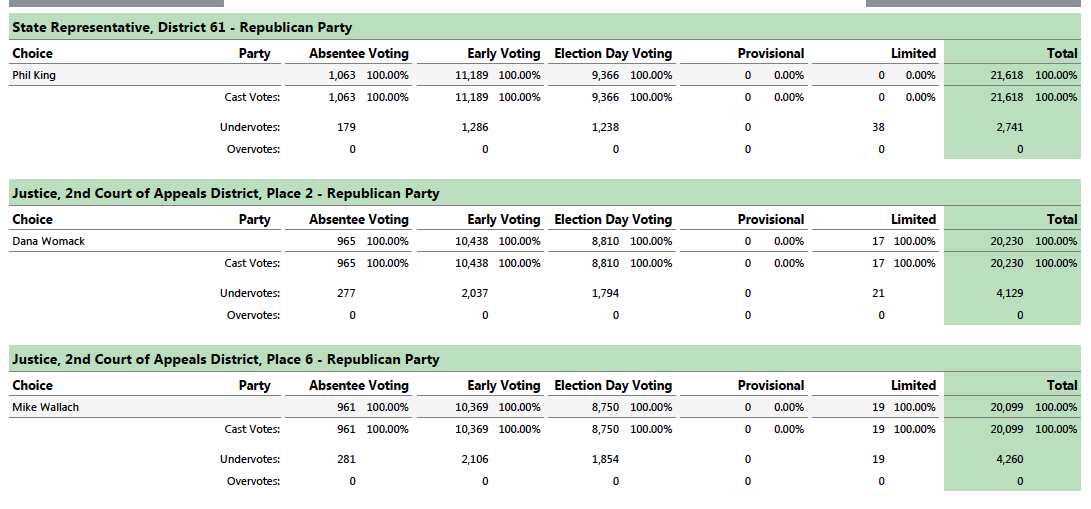The image size is (1091, 509).
Task: Click the Early Voting column header in Place 2
Action: pyautogui.click(x=504, y=220)
